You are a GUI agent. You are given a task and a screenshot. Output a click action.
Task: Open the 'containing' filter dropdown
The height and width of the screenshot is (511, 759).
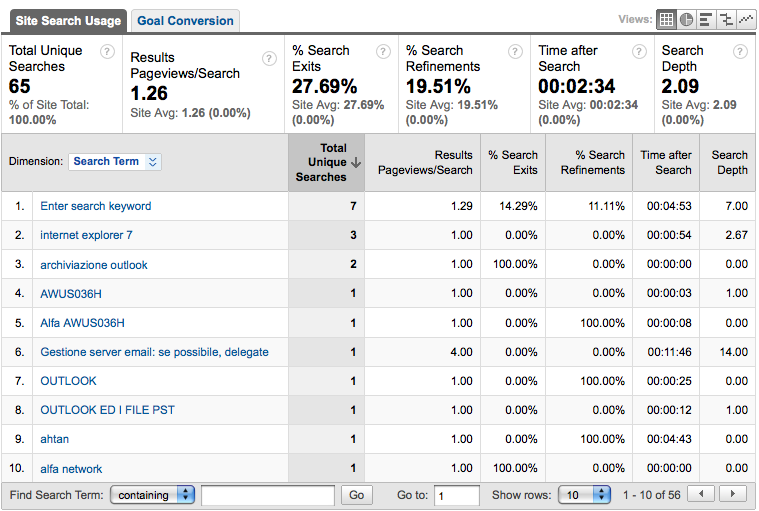coord(152,495)
